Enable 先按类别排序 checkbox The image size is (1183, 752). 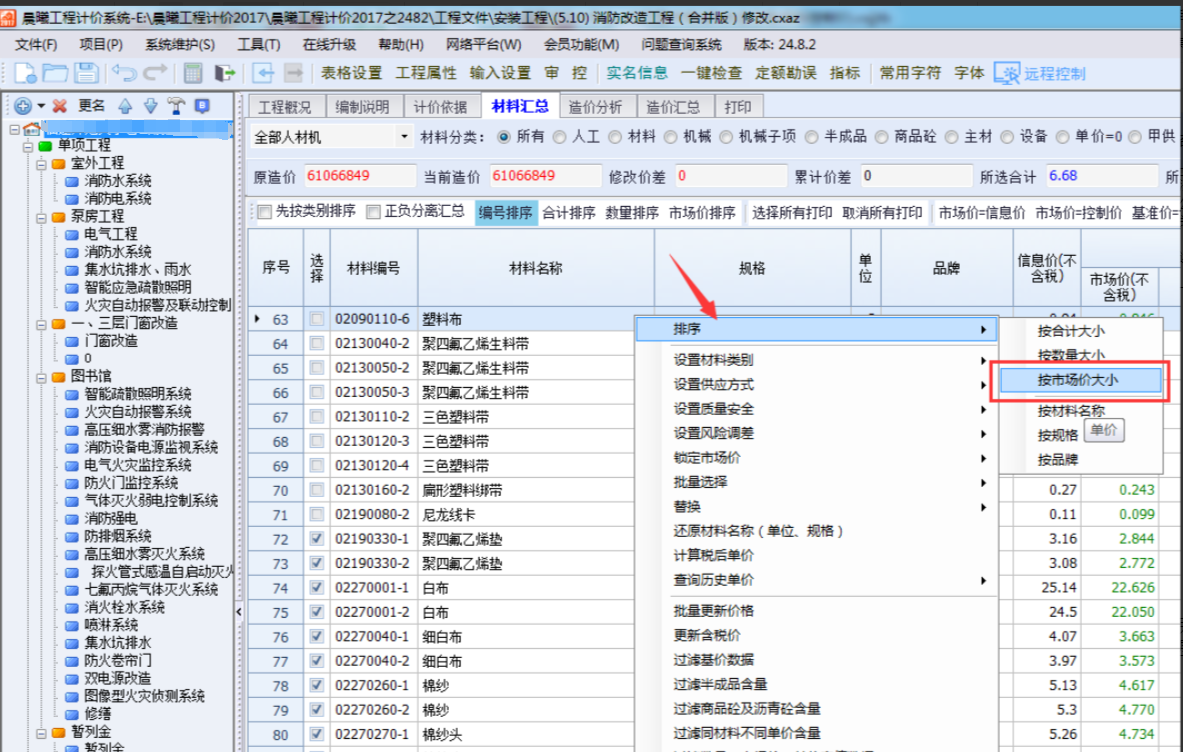pyautogui.click(x=265, y=212)
